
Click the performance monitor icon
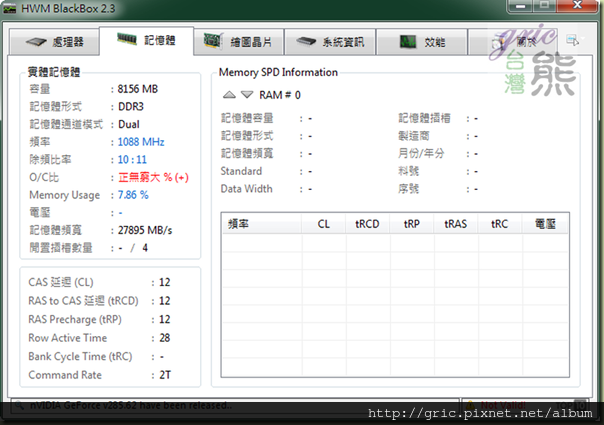click(408, 42)
